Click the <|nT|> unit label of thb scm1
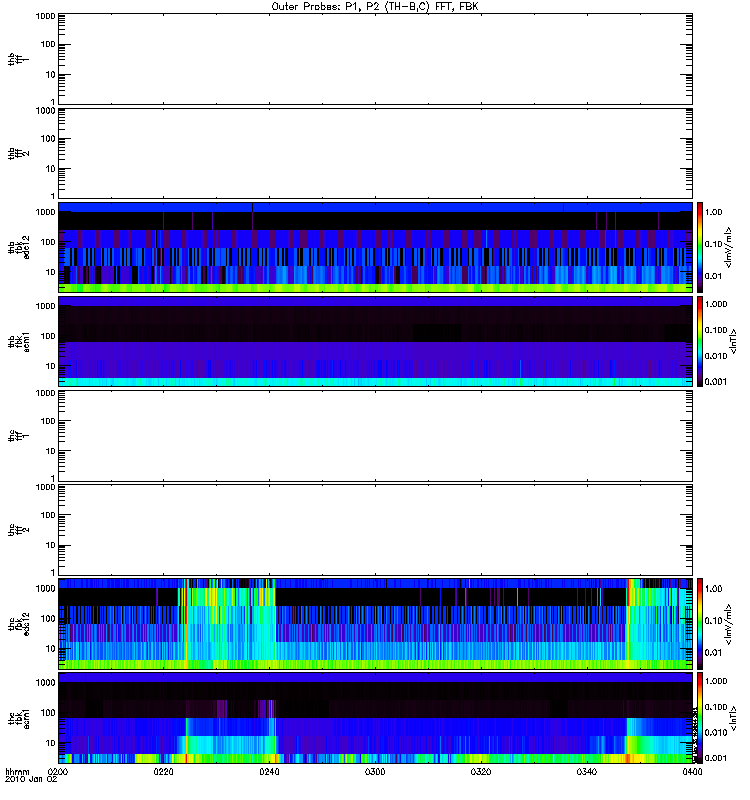This screenshot has height=800, width=750. [734, 341]
